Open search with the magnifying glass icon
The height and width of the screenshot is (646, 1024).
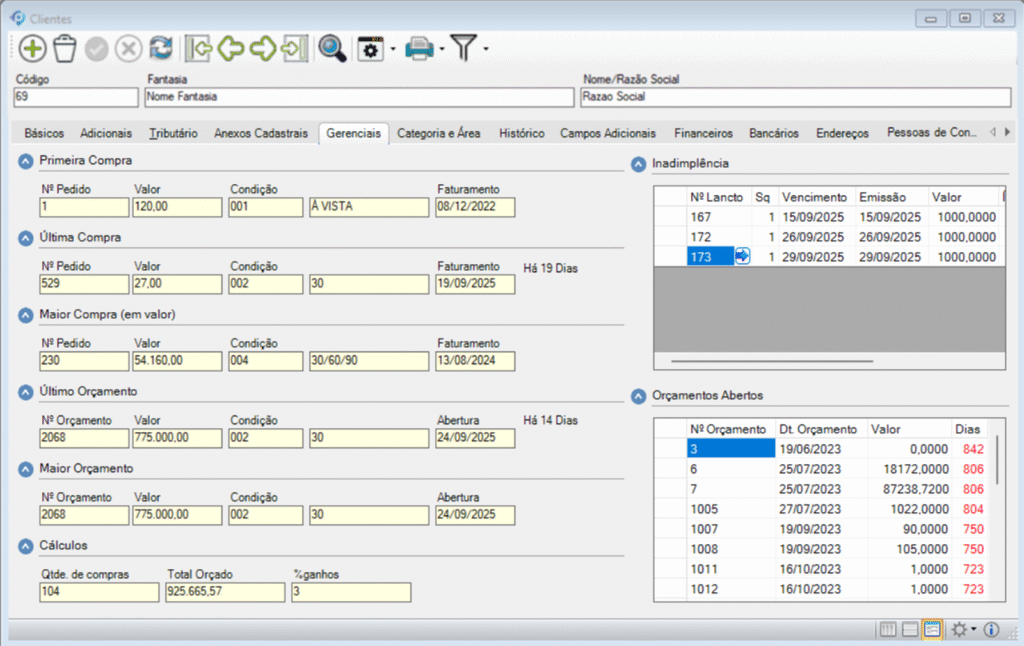(331, 48)
